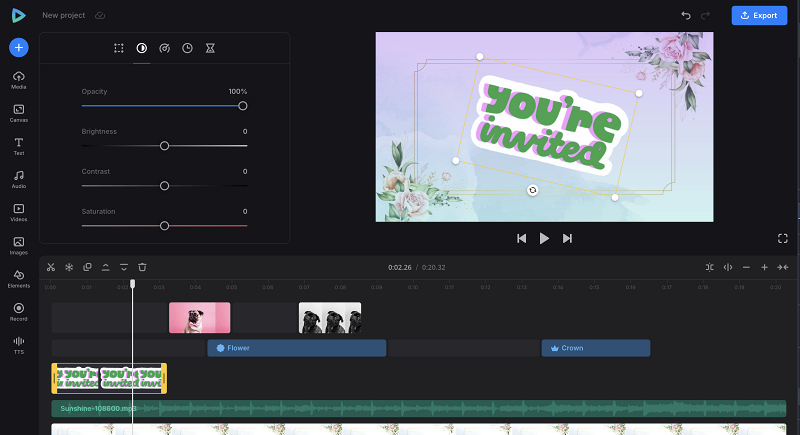Select the pink pug video clip
This screenshot has height=435, width=800.
tap(199, 318)
